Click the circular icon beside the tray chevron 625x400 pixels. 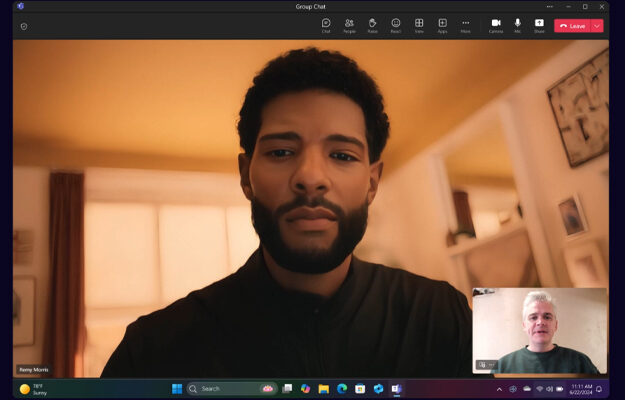[513, 389]
